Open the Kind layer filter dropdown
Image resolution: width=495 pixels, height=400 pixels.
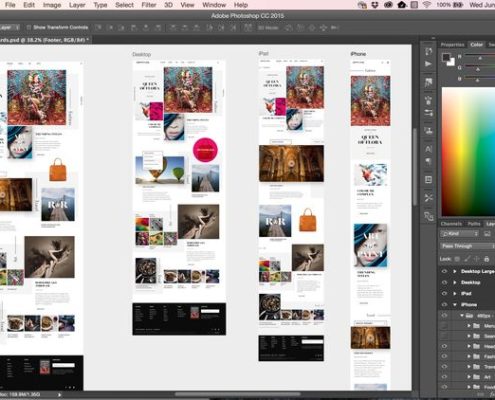coord(460,234)
